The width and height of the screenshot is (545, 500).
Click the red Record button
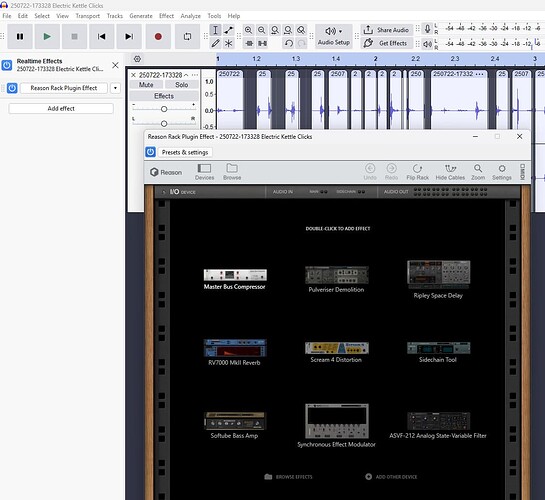(x=158, y=36)
